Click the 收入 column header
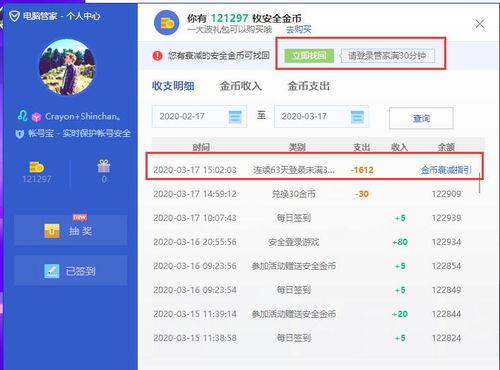The width and height of the screenshot is (500, 370). coord(399,147)
